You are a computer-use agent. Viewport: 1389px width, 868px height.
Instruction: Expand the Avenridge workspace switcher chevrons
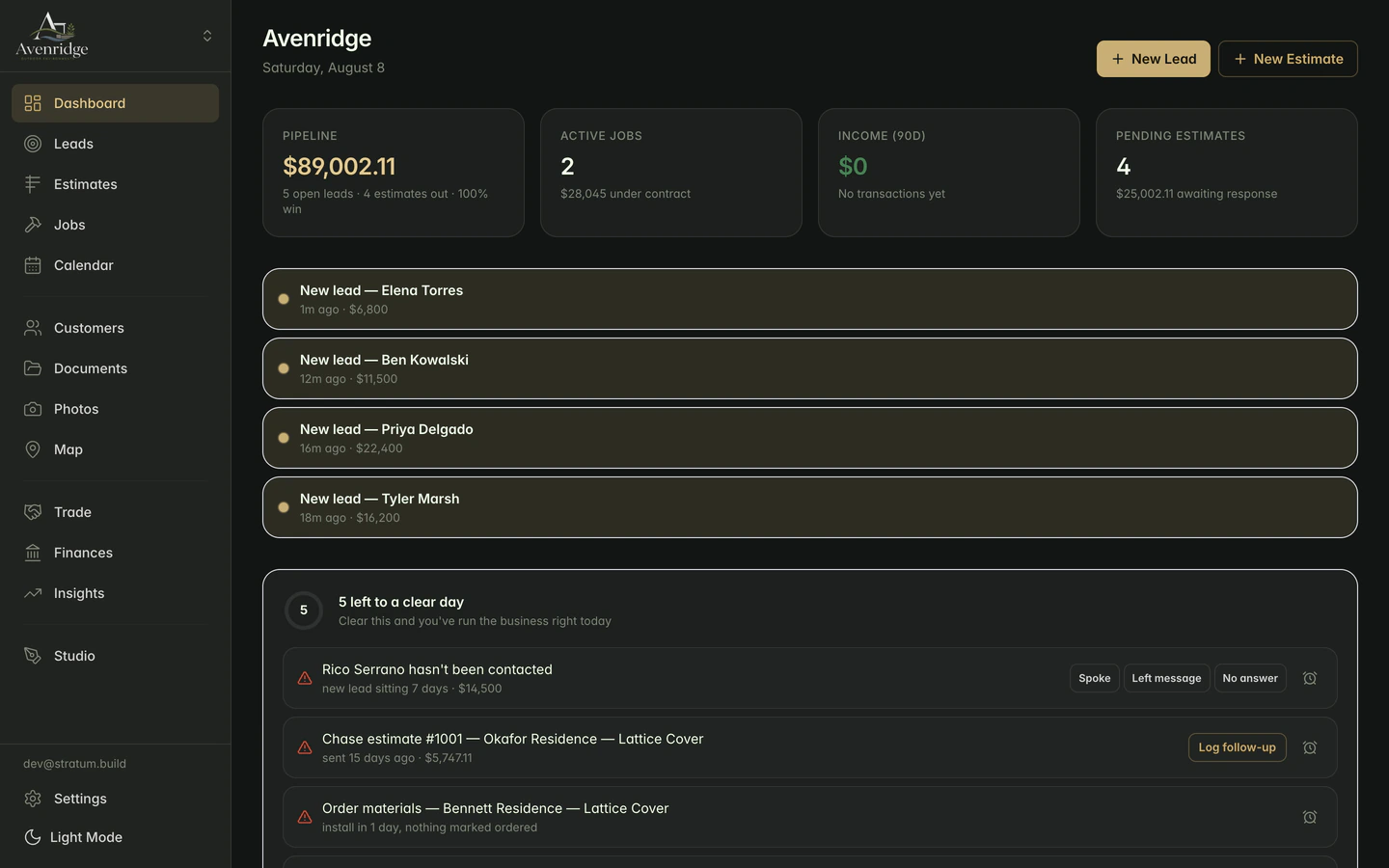coord(207,36)
